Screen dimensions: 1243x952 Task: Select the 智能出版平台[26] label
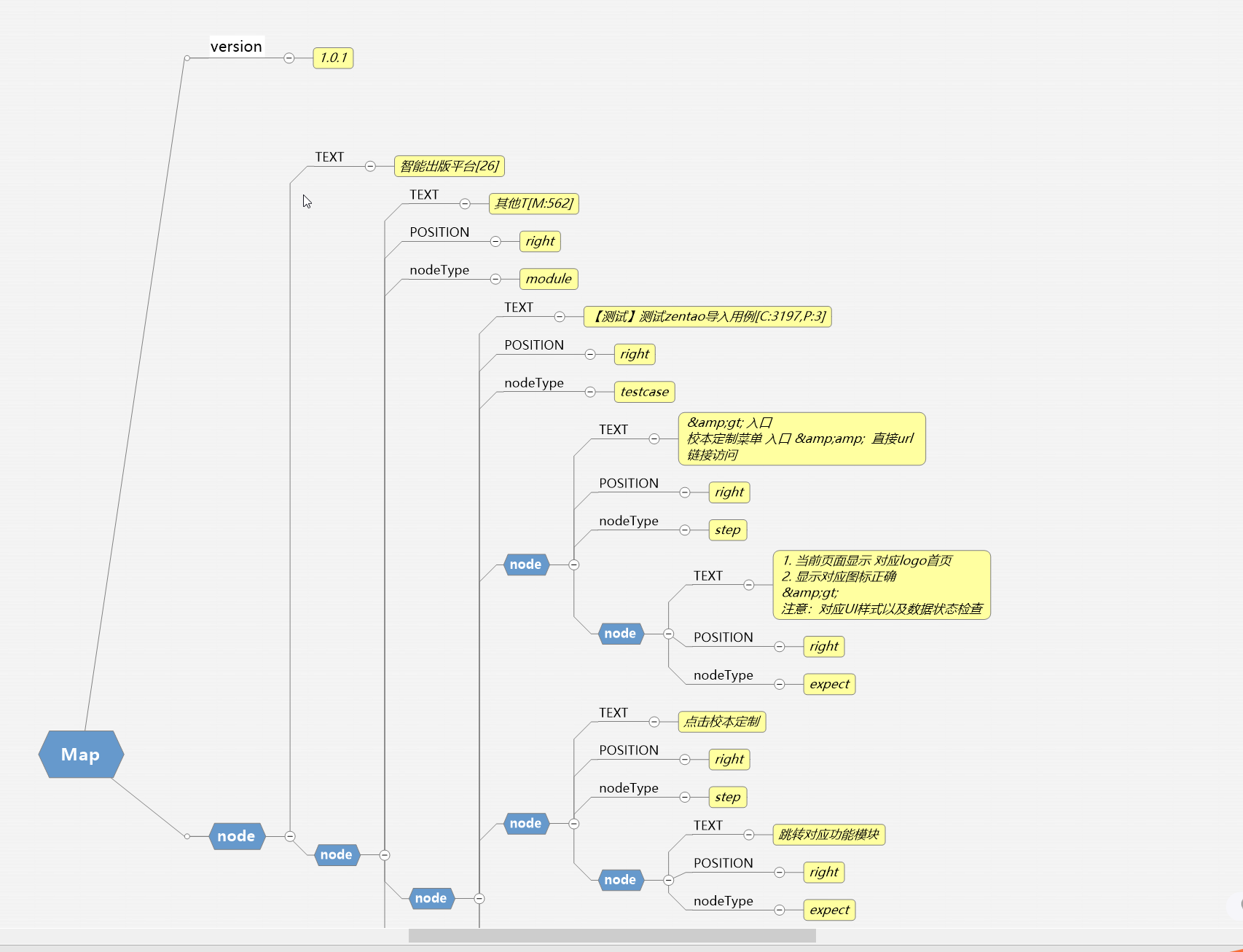(449, 166)
